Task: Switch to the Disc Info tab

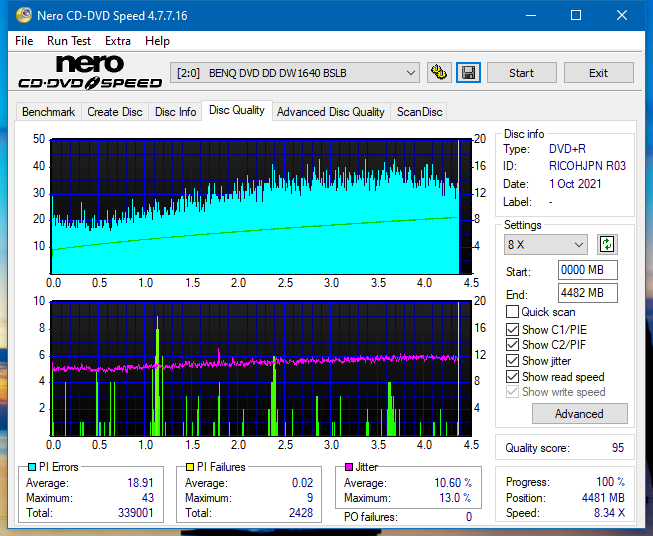Action: (175, 112)
